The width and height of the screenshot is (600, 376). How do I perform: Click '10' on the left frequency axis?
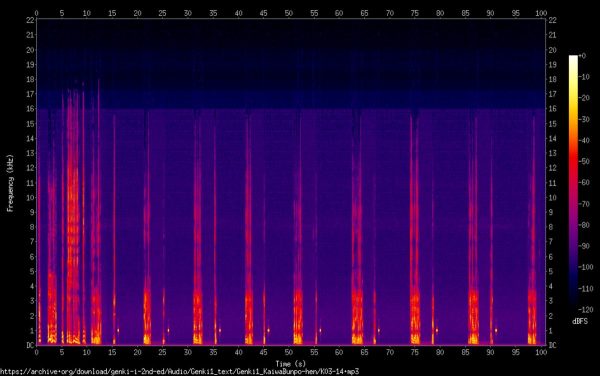[30, 197]
